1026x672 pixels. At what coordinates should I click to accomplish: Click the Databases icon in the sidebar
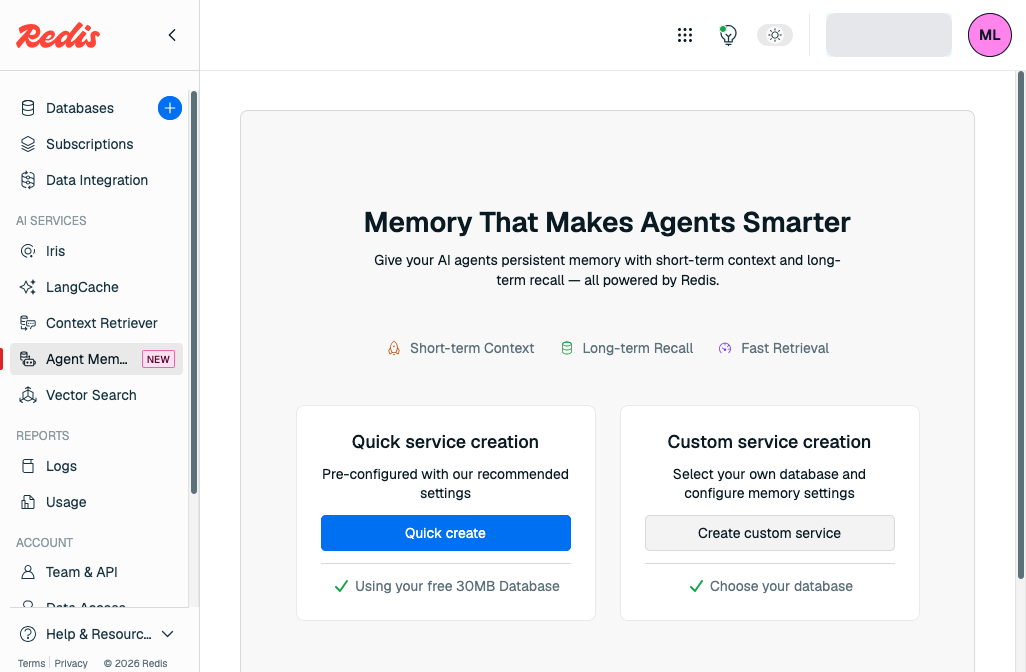pos(27,108)
